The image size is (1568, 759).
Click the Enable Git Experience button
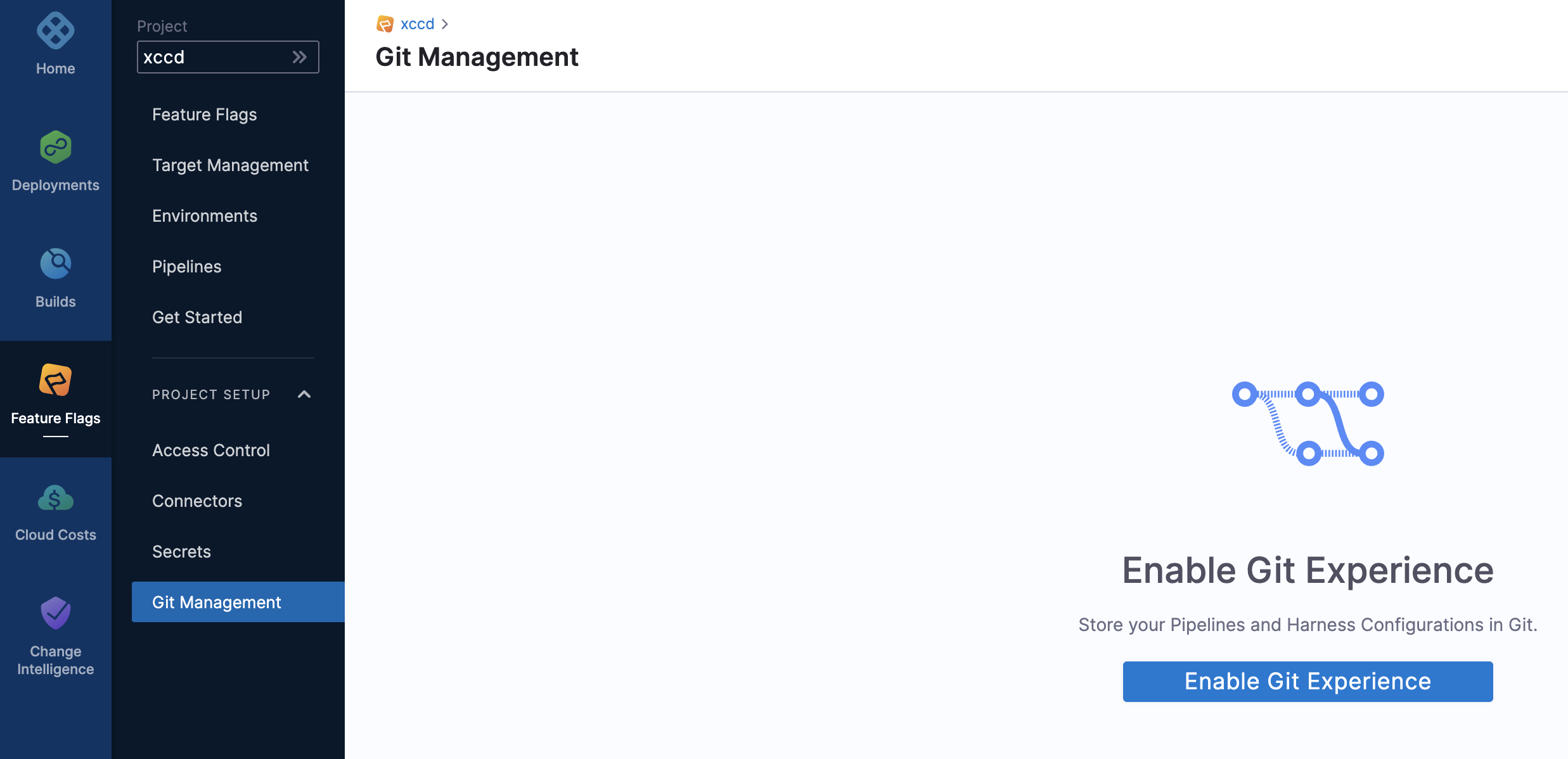click(1308, 681)
